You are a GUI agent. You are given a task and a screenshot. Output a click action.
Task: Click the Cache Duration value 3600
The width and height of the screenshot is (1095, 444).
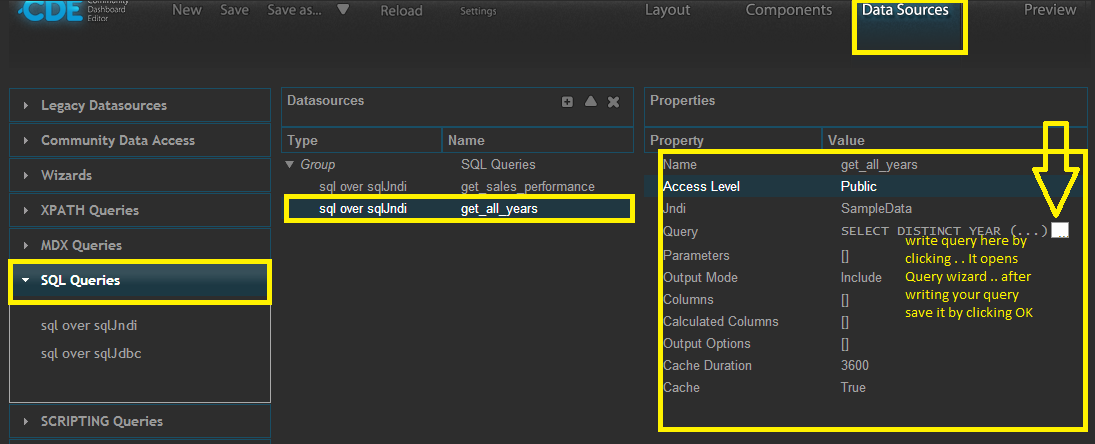click(855, 365)
